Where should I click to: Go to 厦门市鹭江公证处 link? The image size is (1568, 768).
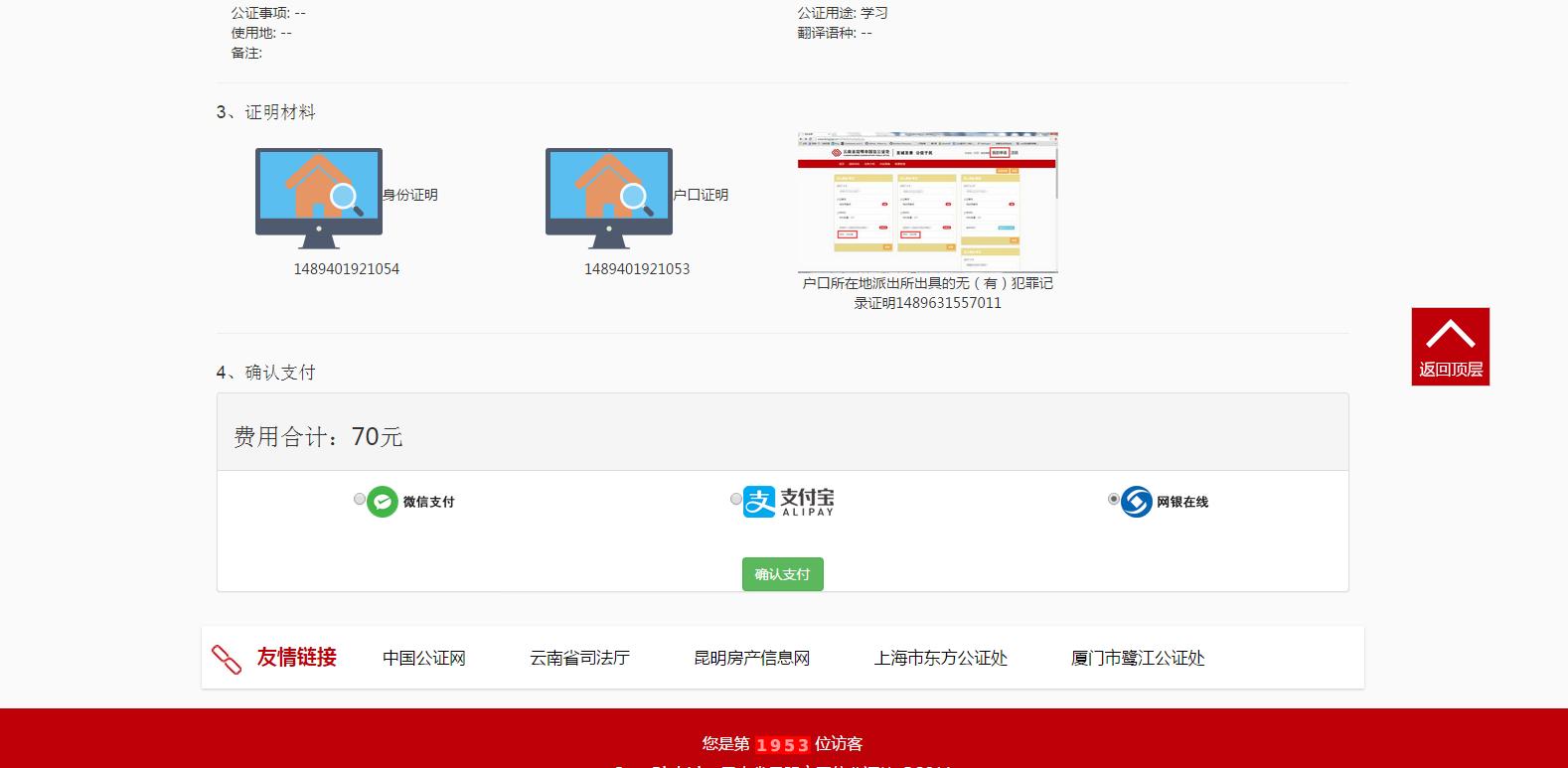tap(1138, 658)
